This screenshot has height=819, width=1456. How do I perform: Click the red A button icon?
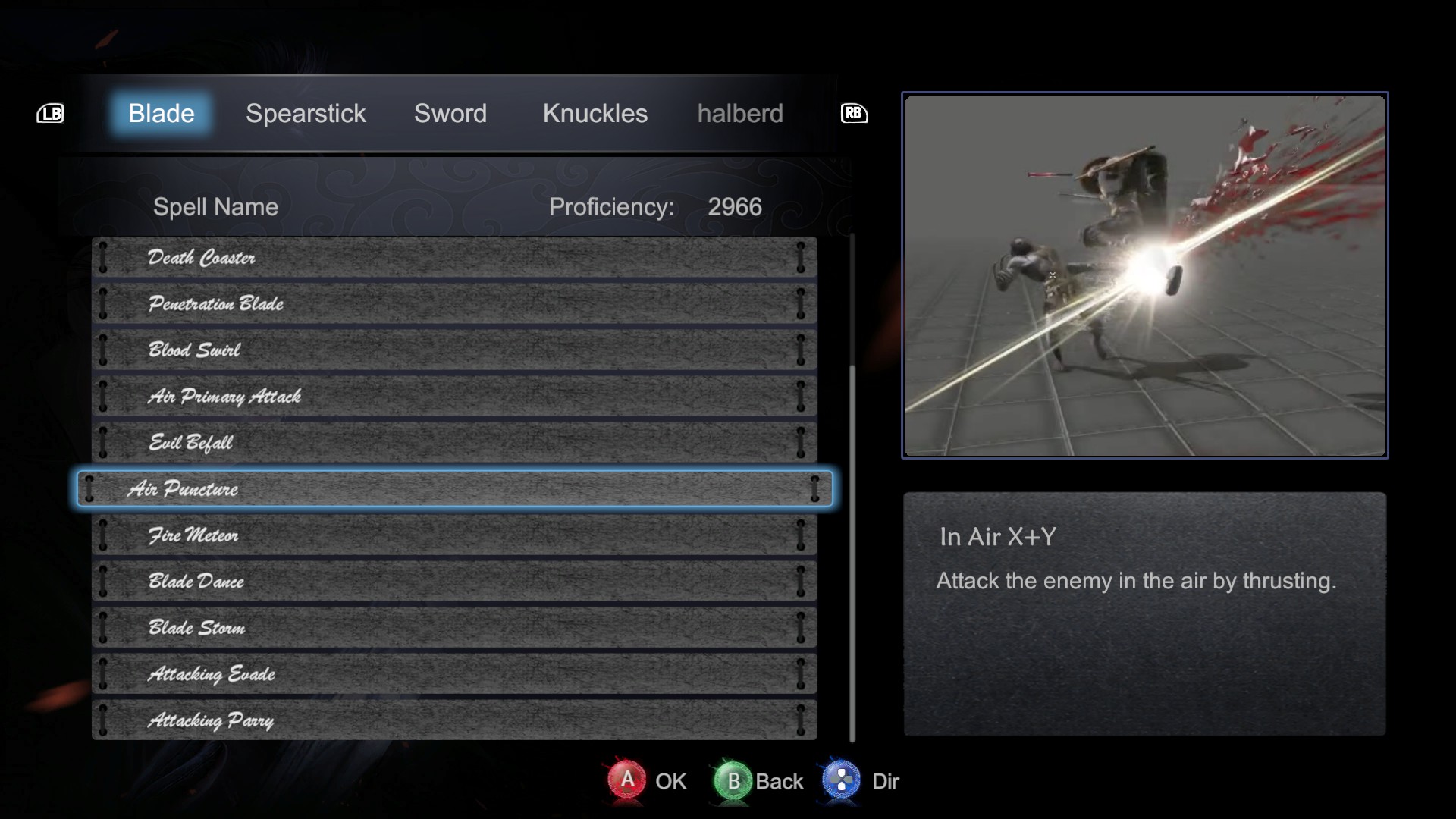pyautogui.click(x=626, y=780)
